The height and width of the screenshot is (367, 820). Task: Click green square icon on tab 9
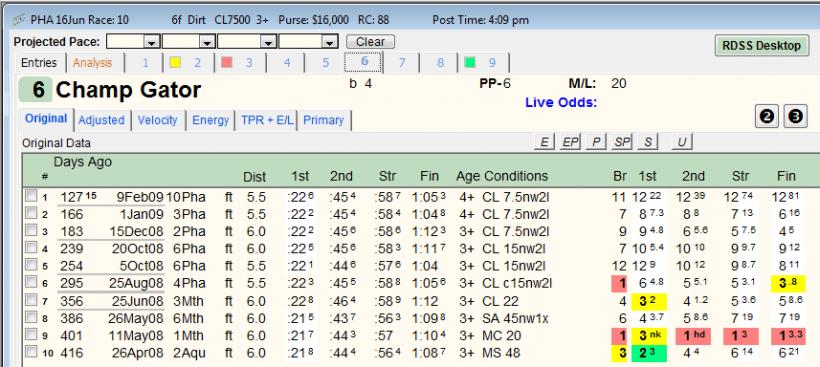tap(470, 63)
